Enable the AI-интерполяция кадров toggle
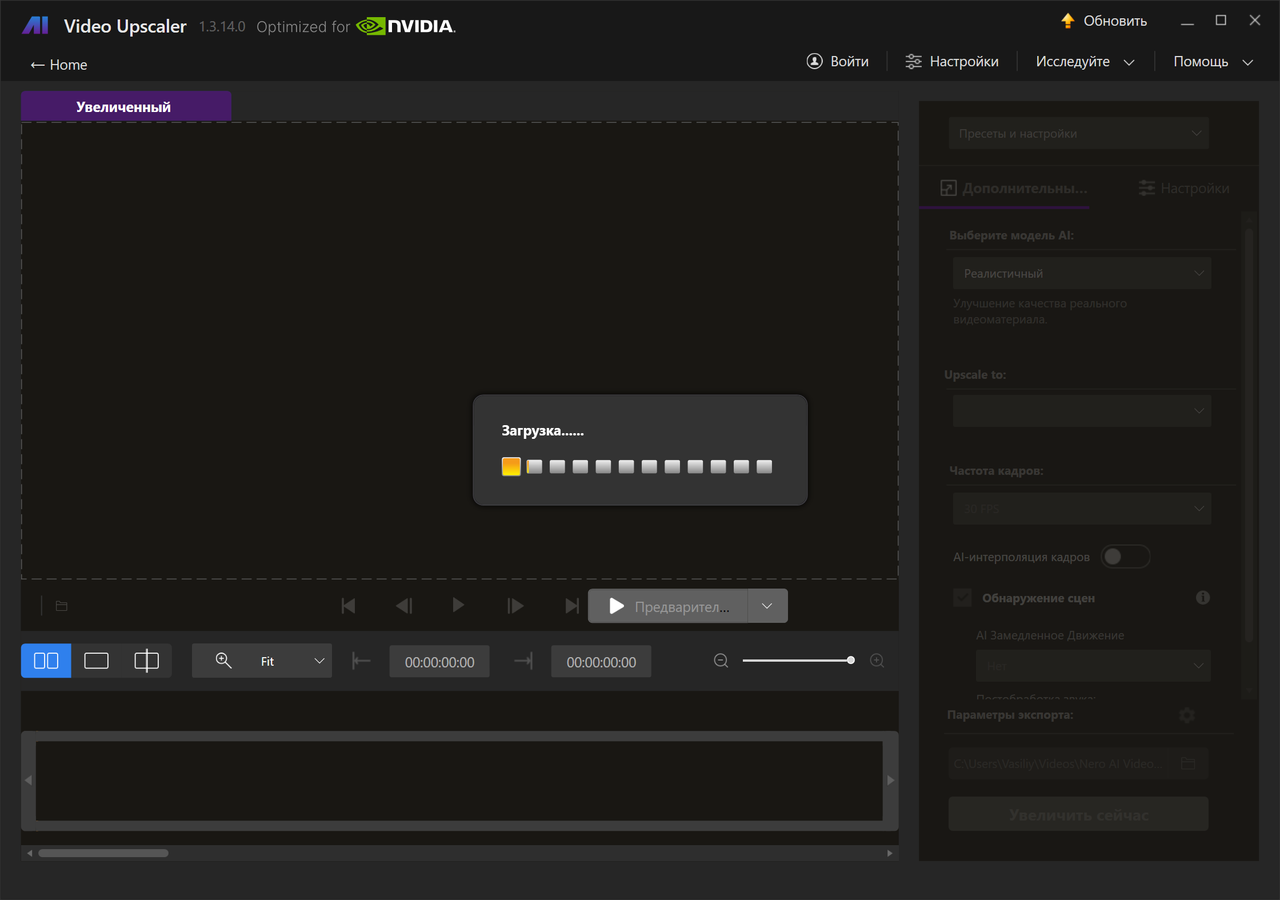The image size is (1280, 900). click(1125, 556)
